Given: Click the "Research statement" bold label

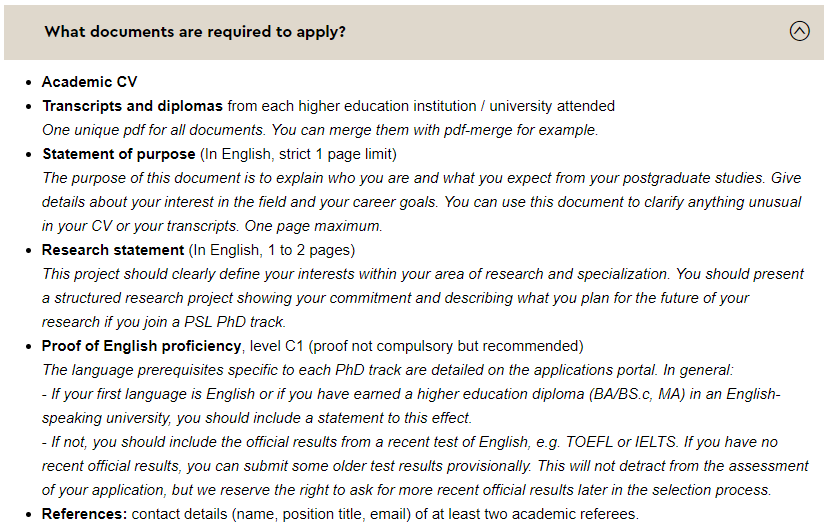Looking at the screenshot, I should click(113, 250).
